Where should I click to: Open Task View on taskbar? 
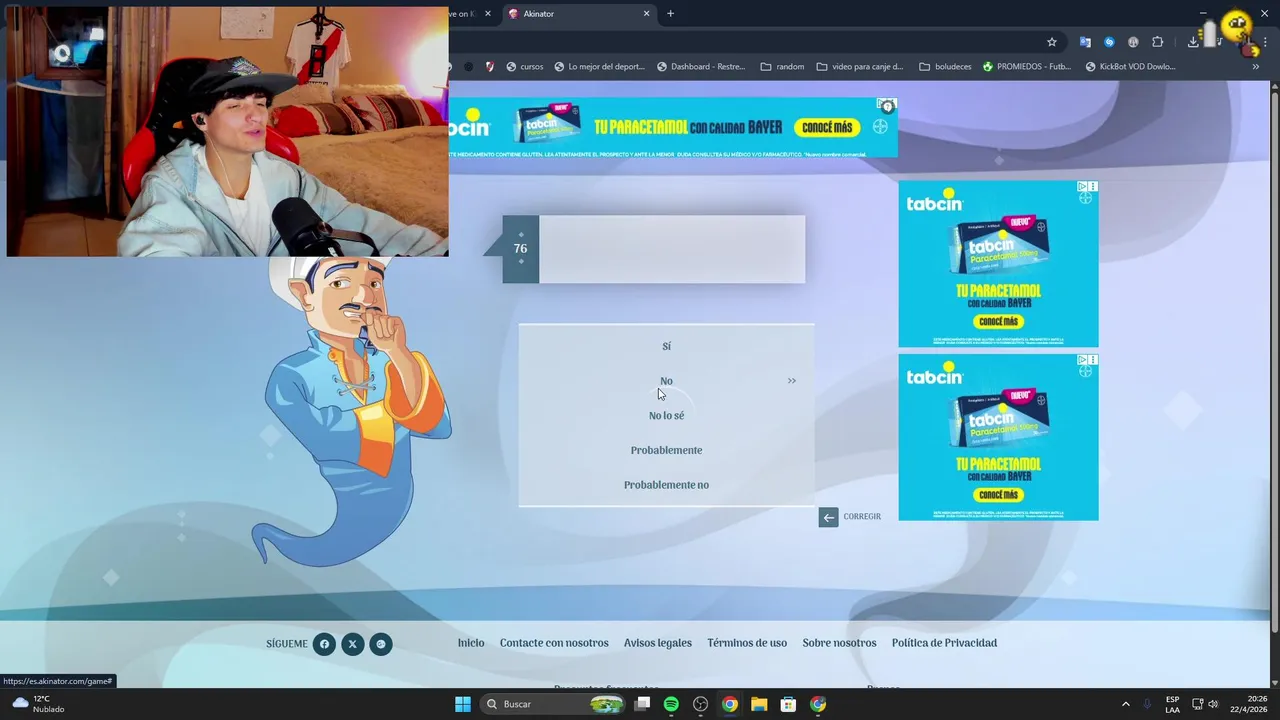(642, 704)
